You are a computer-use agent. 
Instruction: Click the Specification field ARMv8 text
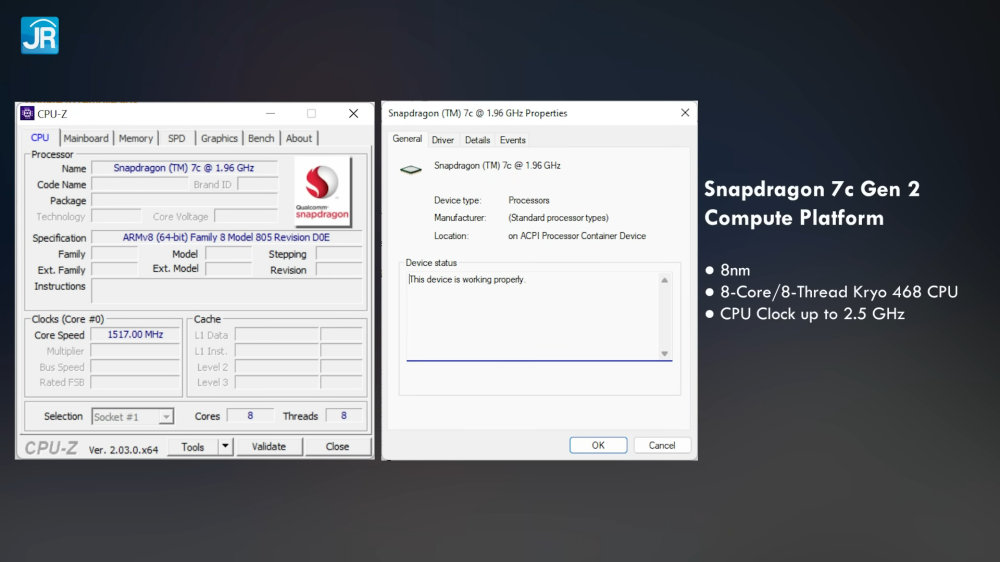pos(226,237)
